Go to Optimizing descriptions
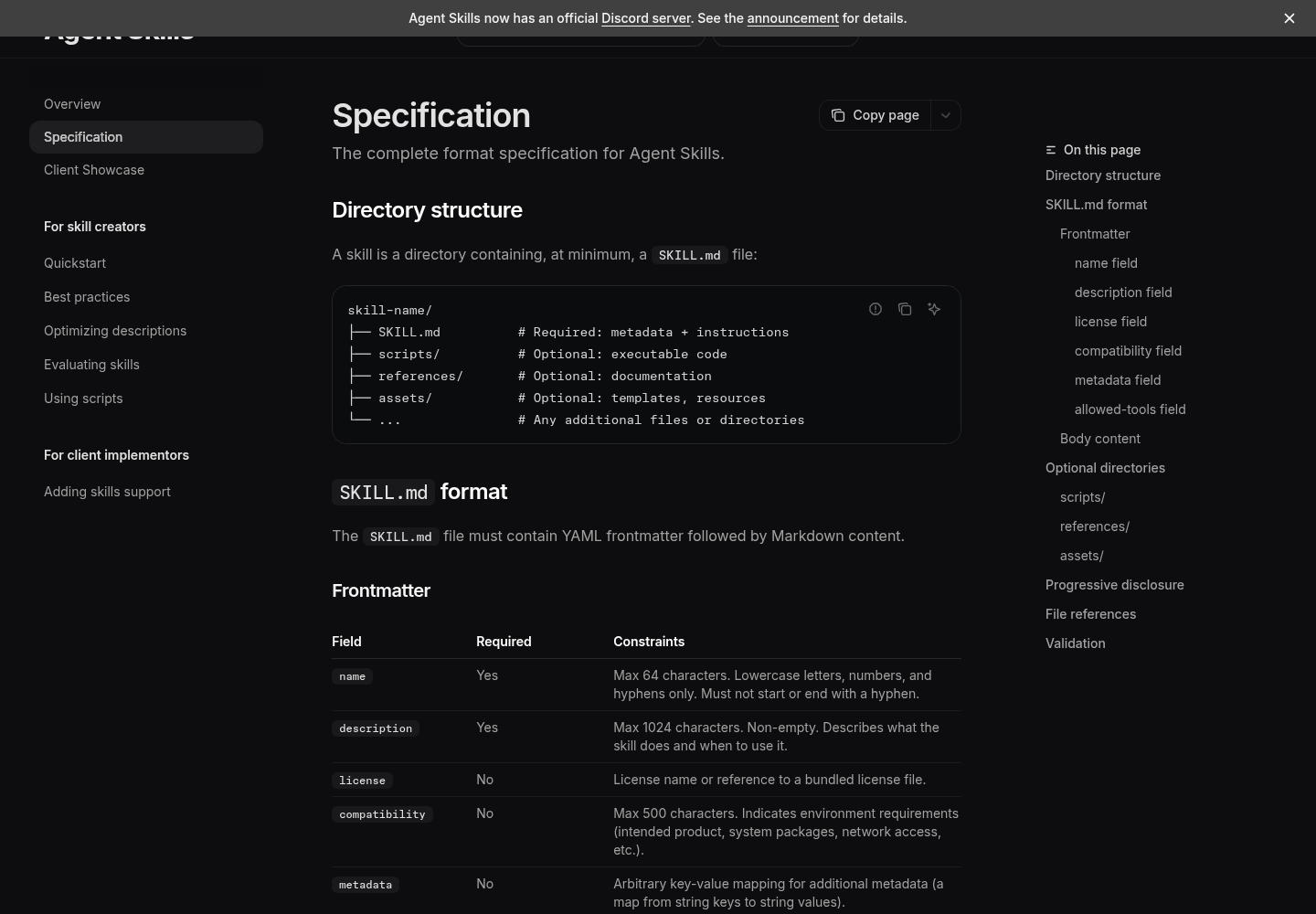The width and height of the screenshot is (1316, 914). click(x=146, y=331)
